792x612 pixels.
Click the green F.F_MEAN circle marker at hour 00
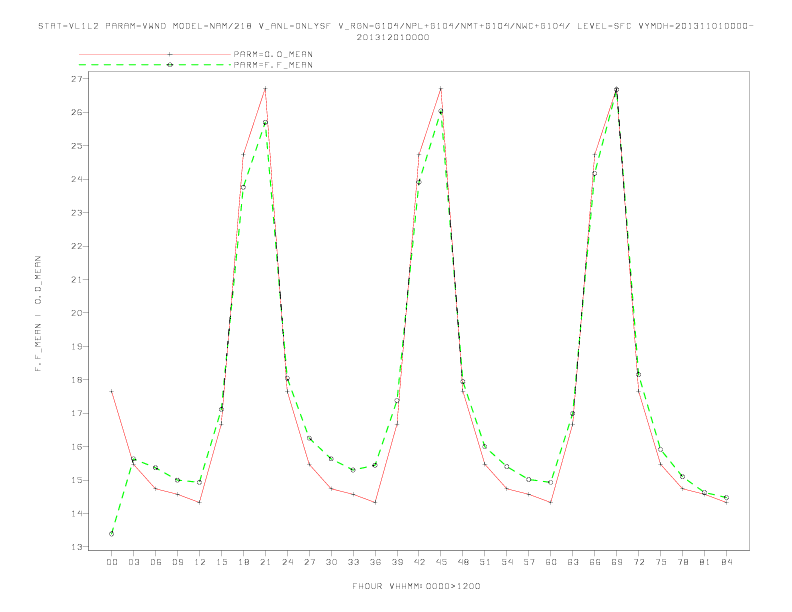(x=112, y=534)
